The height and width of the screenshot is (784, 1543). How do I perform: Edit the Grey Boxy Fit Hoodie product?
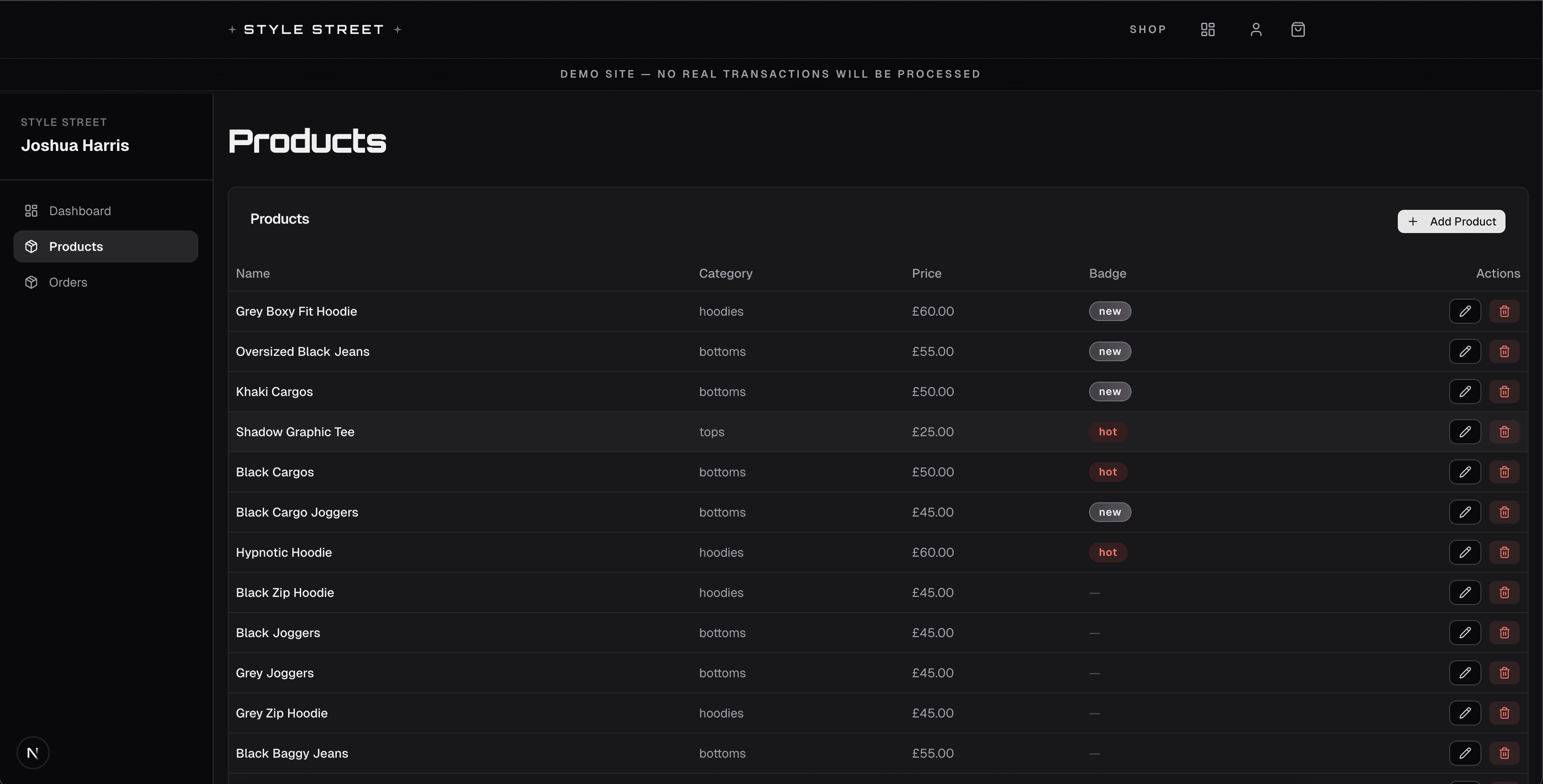click(1465, 311)
